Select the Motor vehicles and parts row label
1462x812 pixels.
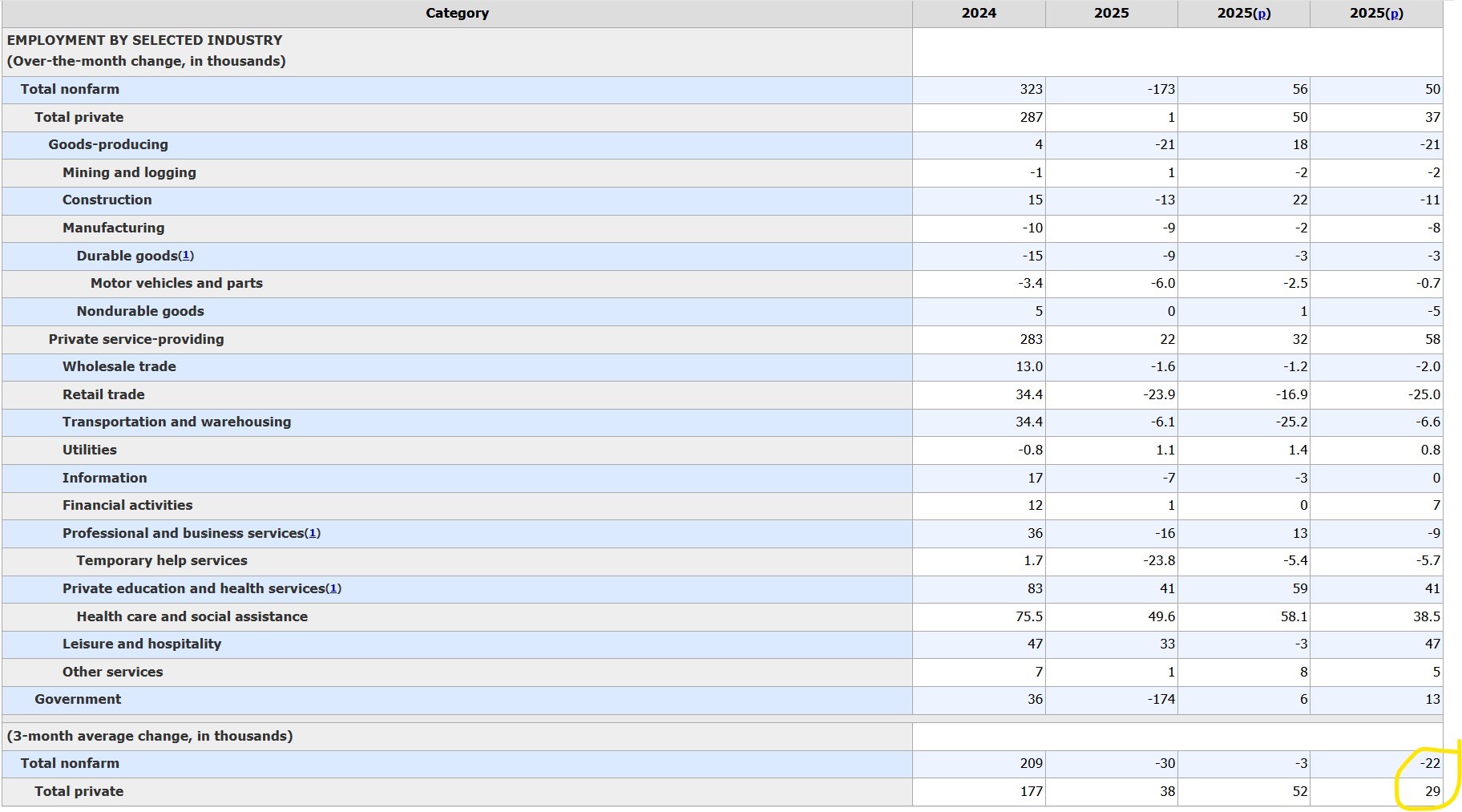[x=176, y=283]
